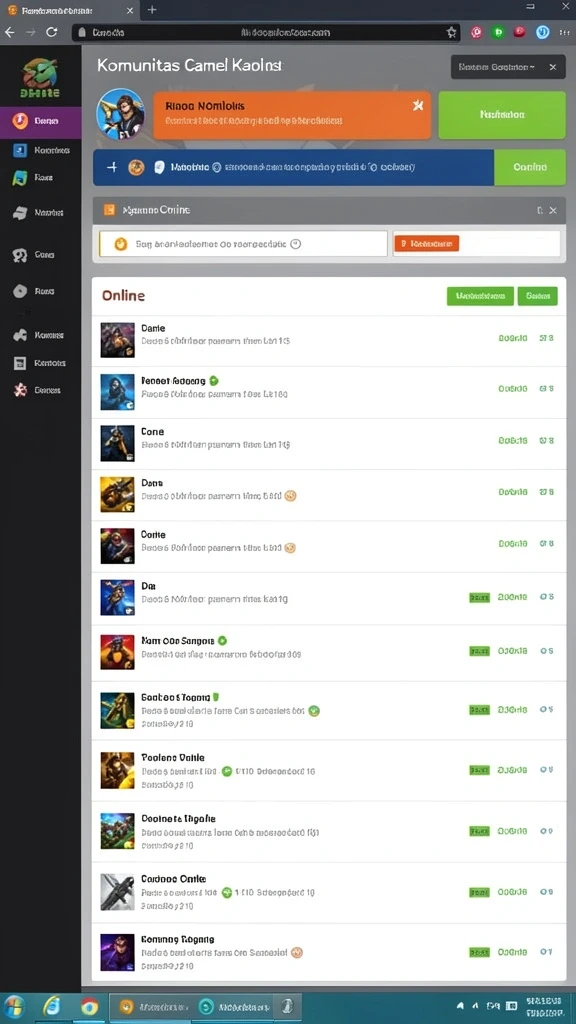Click the site logo atop the sidebar
The width and height of the screenshot is (576, 1024).
40,78
